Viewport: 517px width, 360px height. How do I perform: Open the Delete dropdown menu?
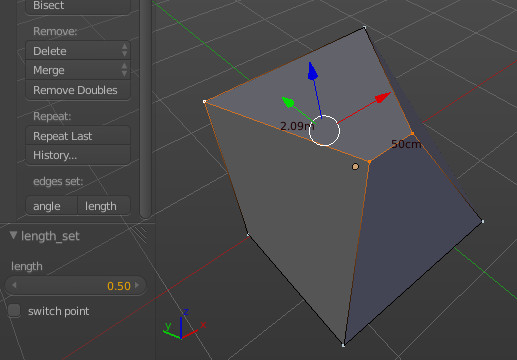(78, 51)
